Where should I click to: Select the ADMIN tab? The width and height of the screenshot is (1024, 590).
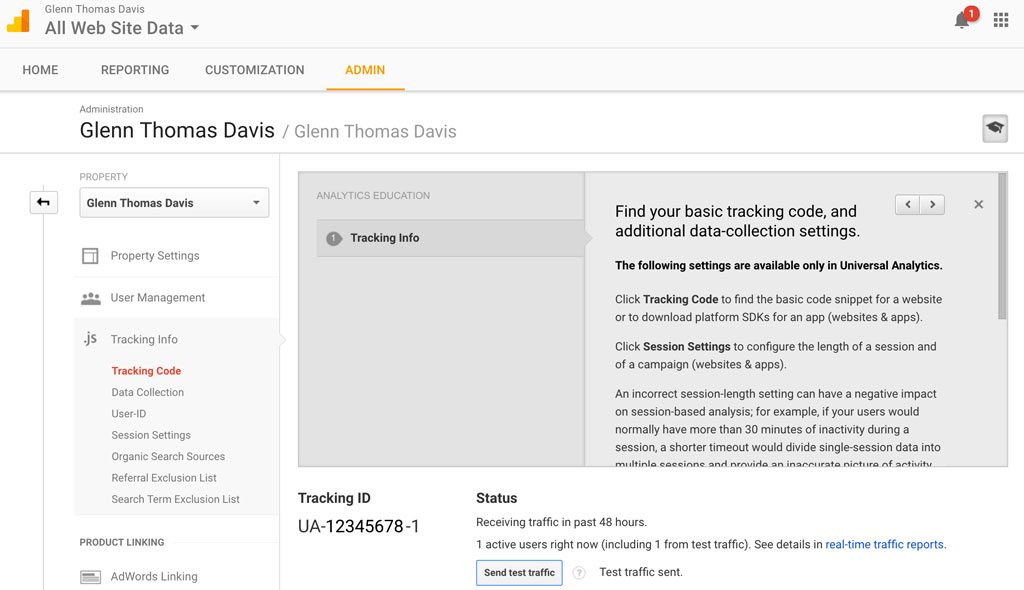pyautogui.click(x=365, y=70)
